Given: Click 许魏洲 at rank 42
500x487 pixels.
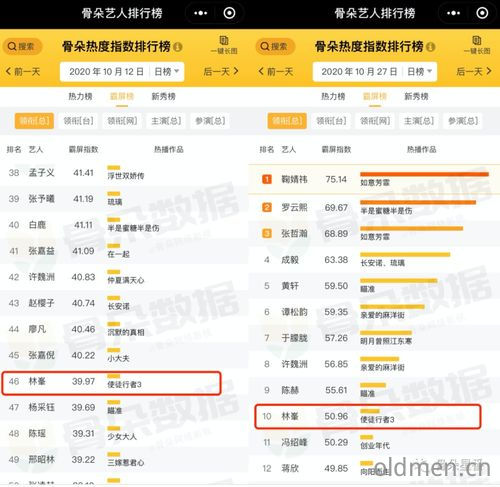Looking at the screenshot, I should (41, 277).
